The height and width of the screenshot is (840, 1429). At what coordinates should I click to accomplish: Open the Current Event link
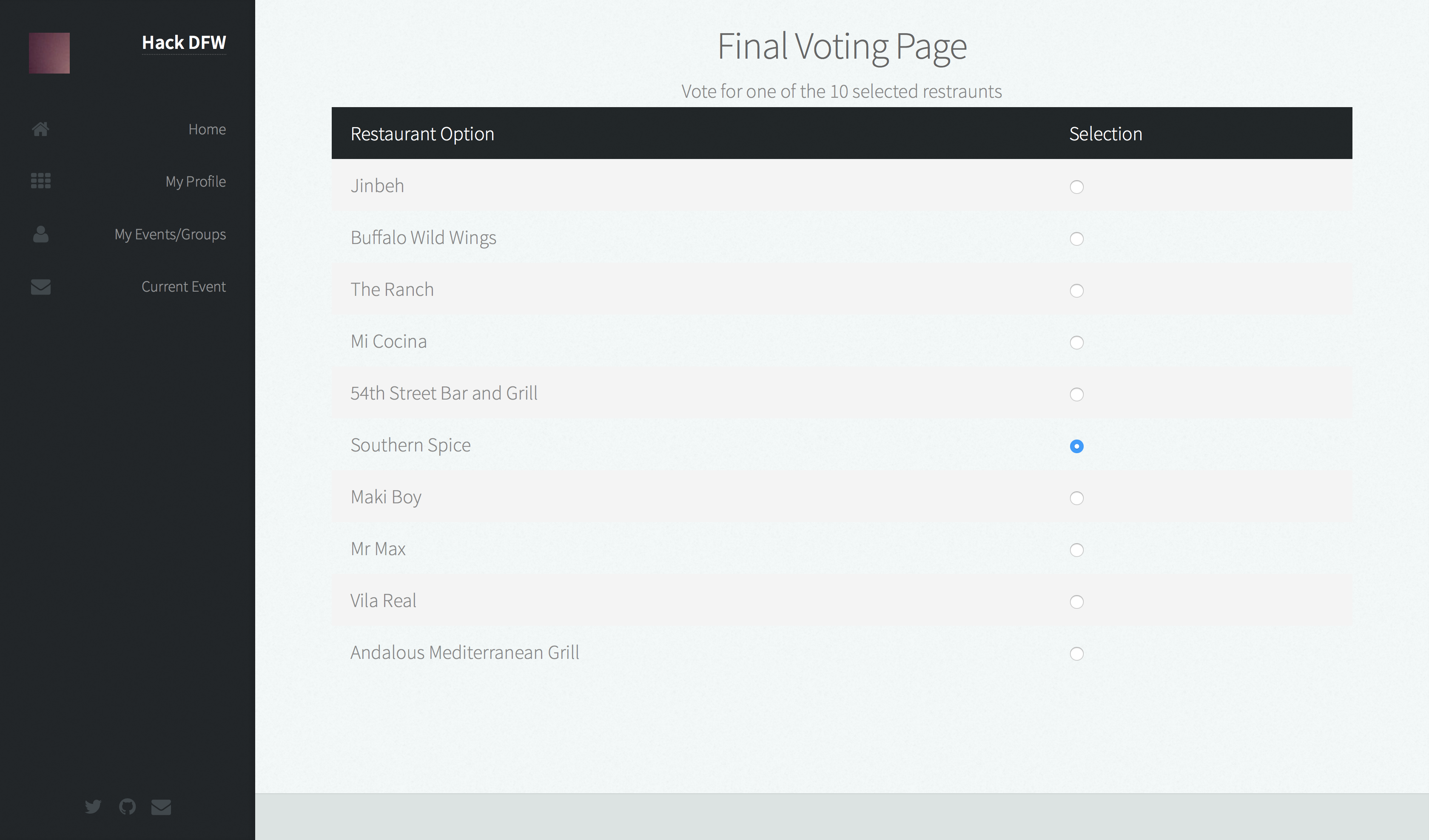pyautogui.click(x=183, y=287)
